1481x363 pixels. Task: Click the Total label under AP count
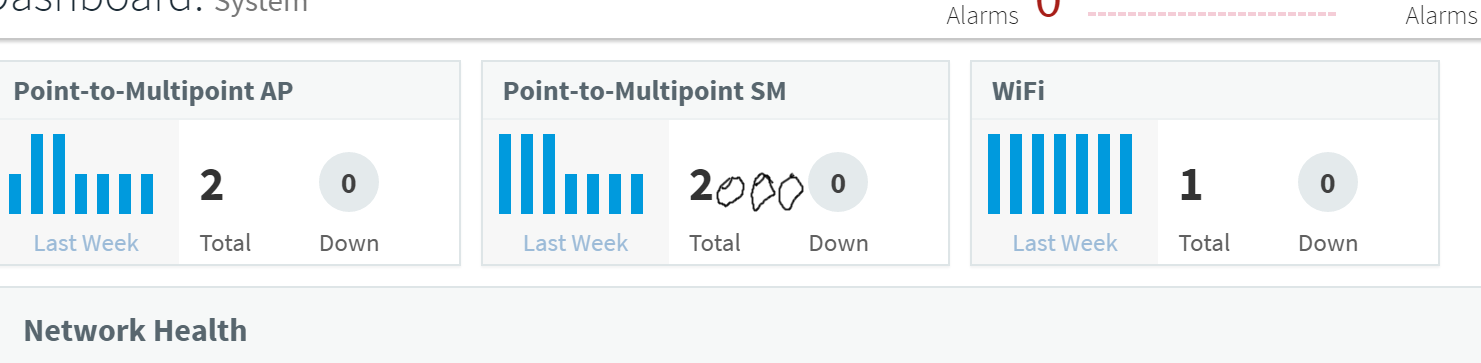pyautogui.click(x=225, y=243)
